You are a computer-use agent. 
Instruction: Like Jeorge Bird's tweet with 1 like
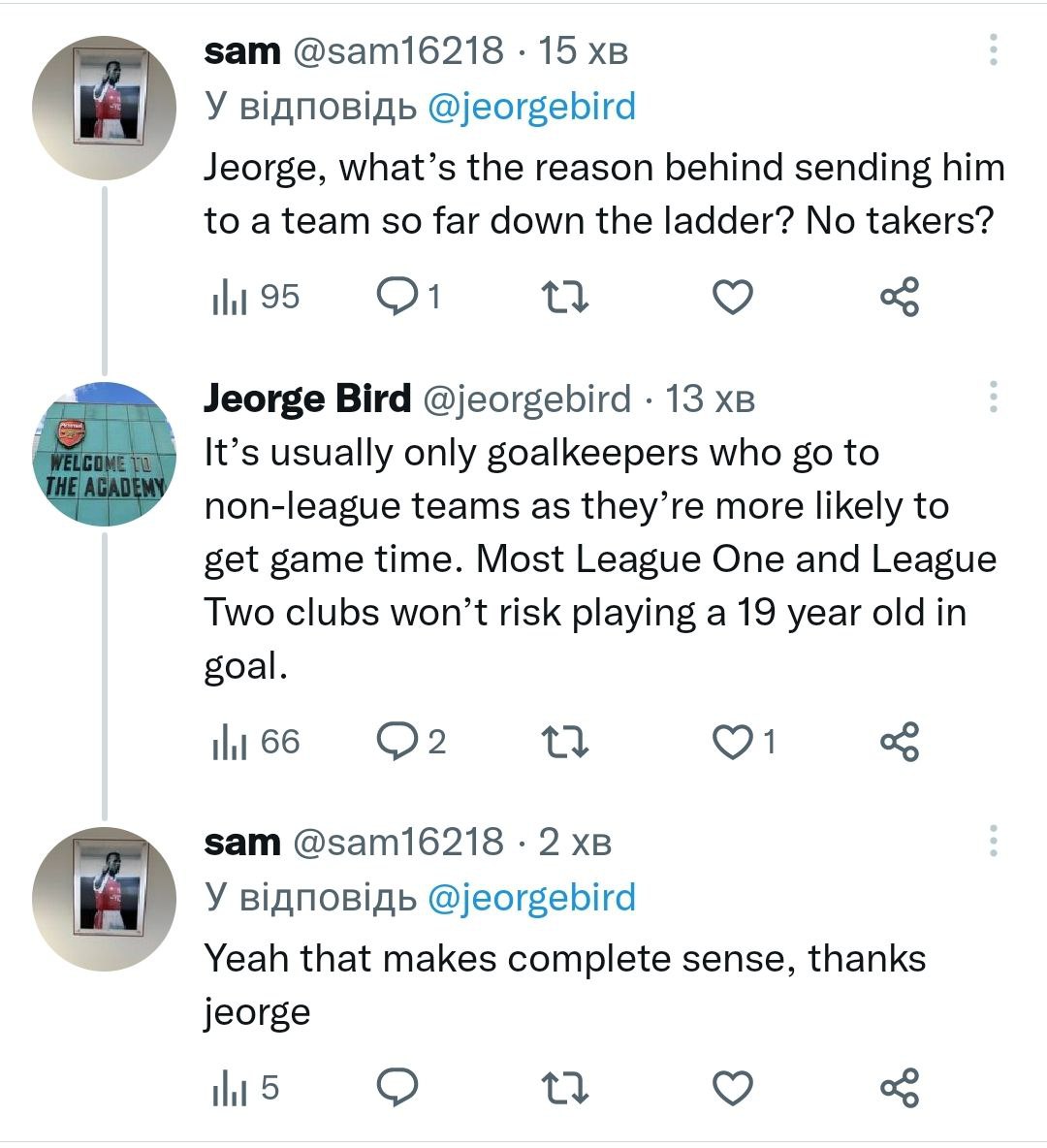coord(733,743)
